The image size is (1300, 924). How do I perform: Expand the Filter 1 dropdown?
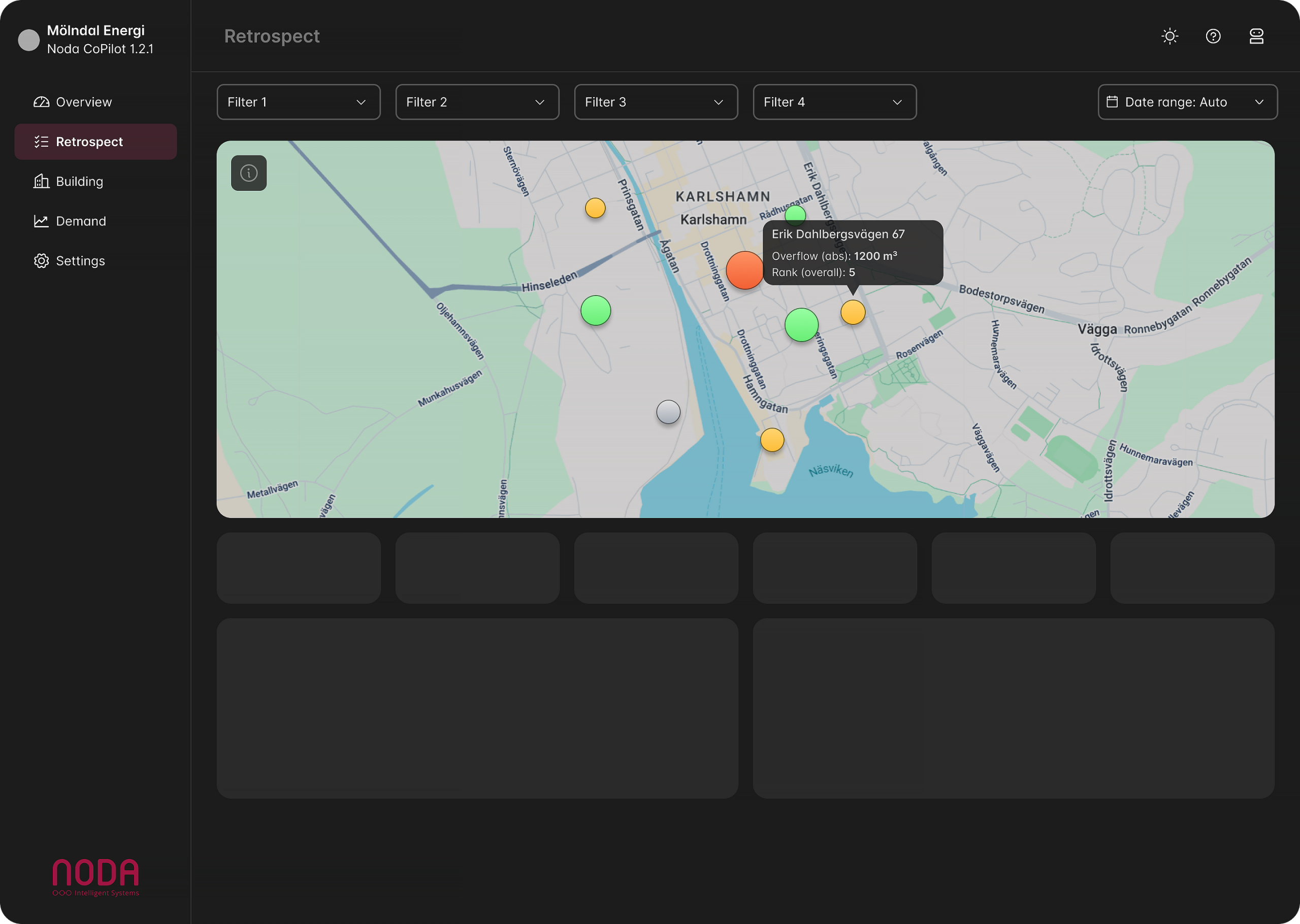coord(298,102)
